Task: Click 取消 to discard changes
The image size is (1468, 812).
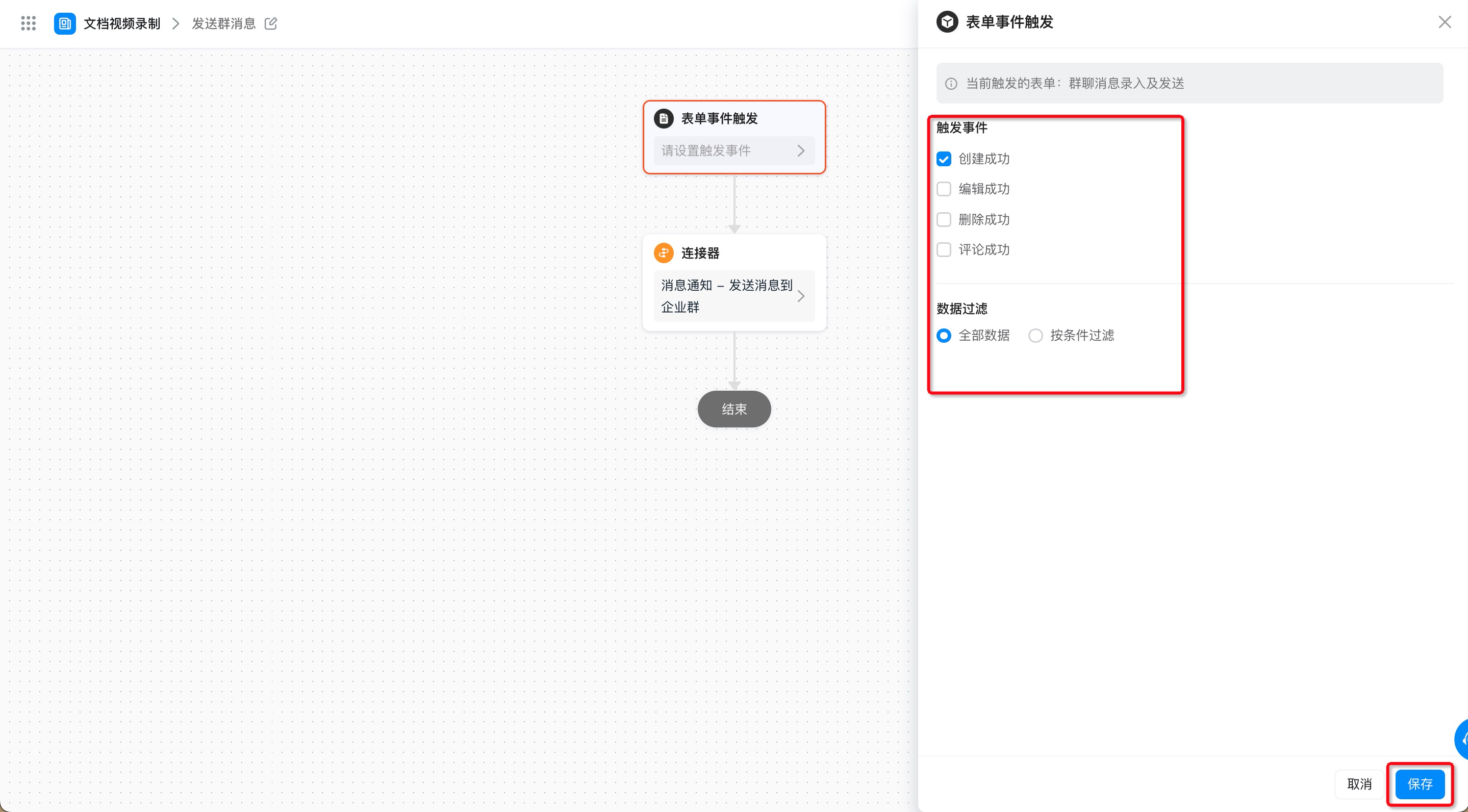Action: click(x=1359, y=784)
